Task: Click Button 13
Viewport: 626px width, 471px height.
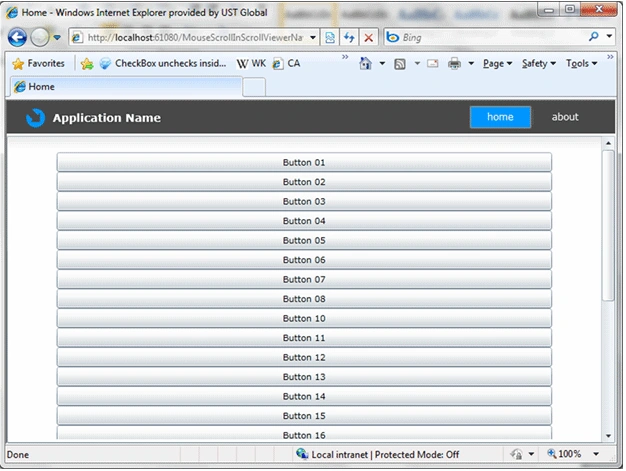Action: point(304,377)
